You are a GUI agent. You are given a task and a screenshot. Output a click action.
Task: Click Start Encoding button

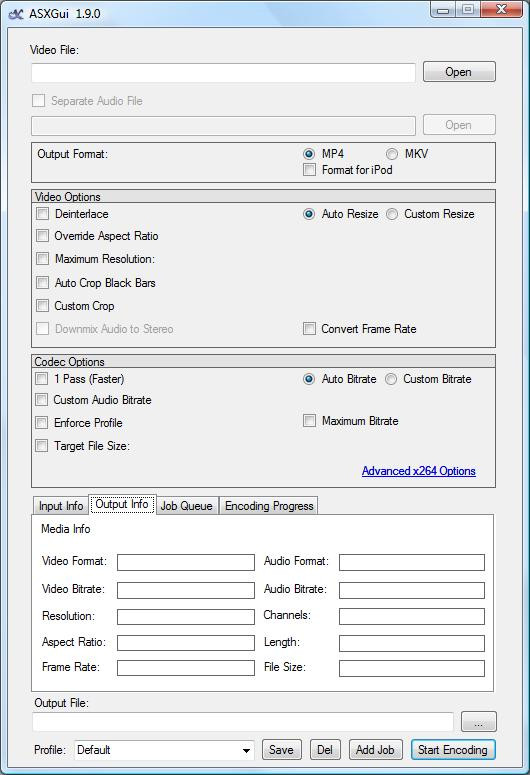point(453,750)
